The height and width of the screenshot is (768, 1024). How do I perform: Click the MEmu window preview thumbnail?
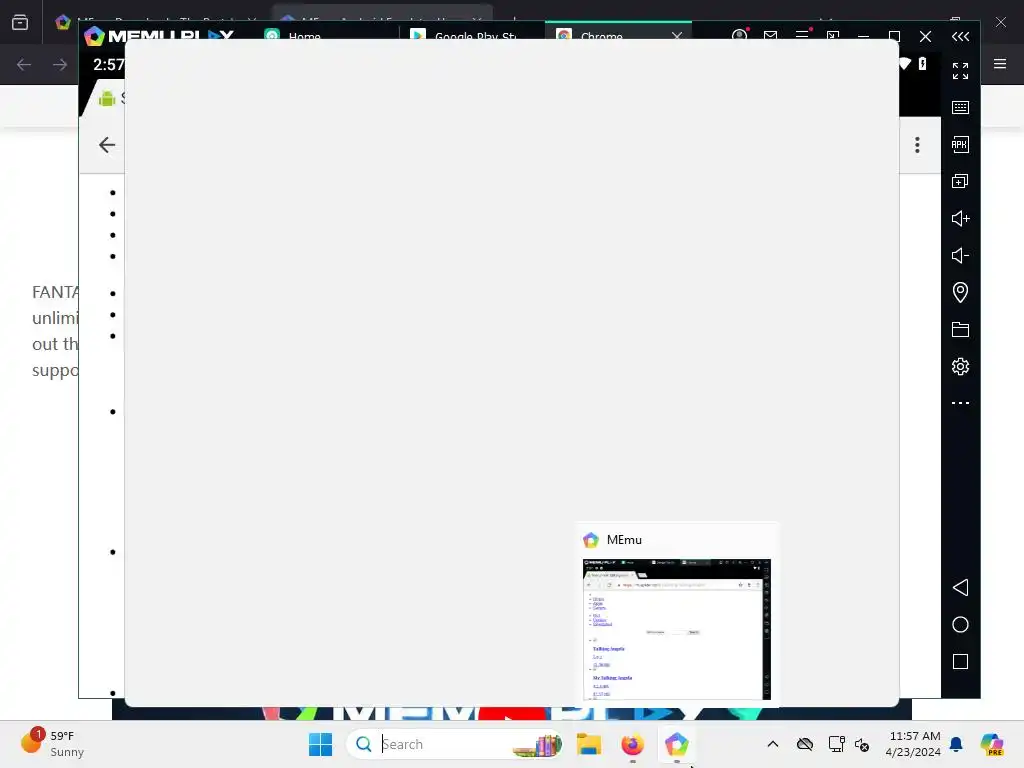[x=677, y=629]
